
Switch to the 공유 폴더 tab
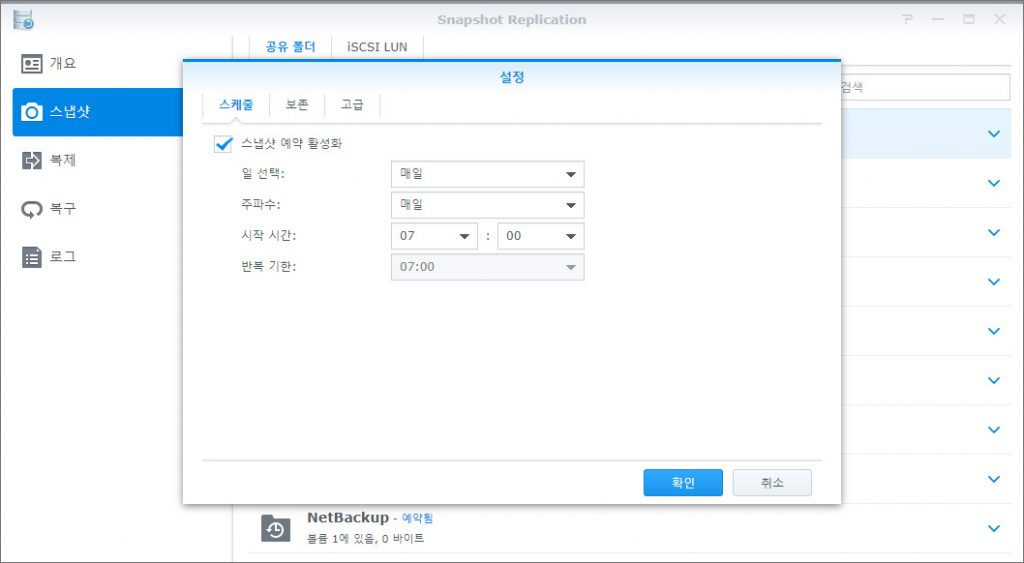[x=291, y=47]
